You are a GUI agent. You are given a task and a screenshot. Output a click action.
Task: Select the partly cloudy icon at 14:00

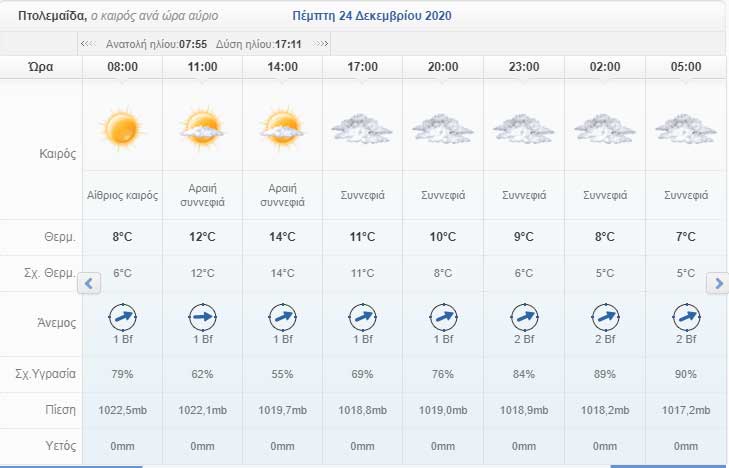point(282,128)
